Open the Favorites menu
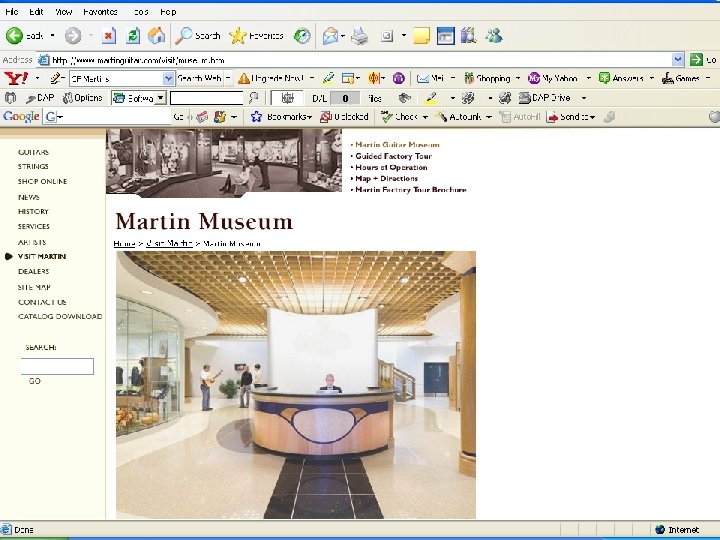This screenshot has width=720, height=540. 101,12
